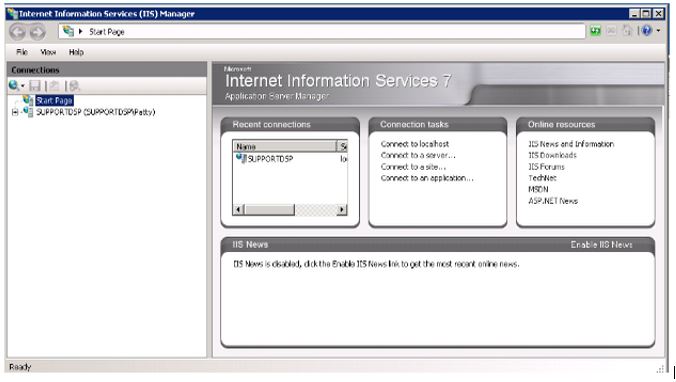Open IIS Forums link

(546, 167)
